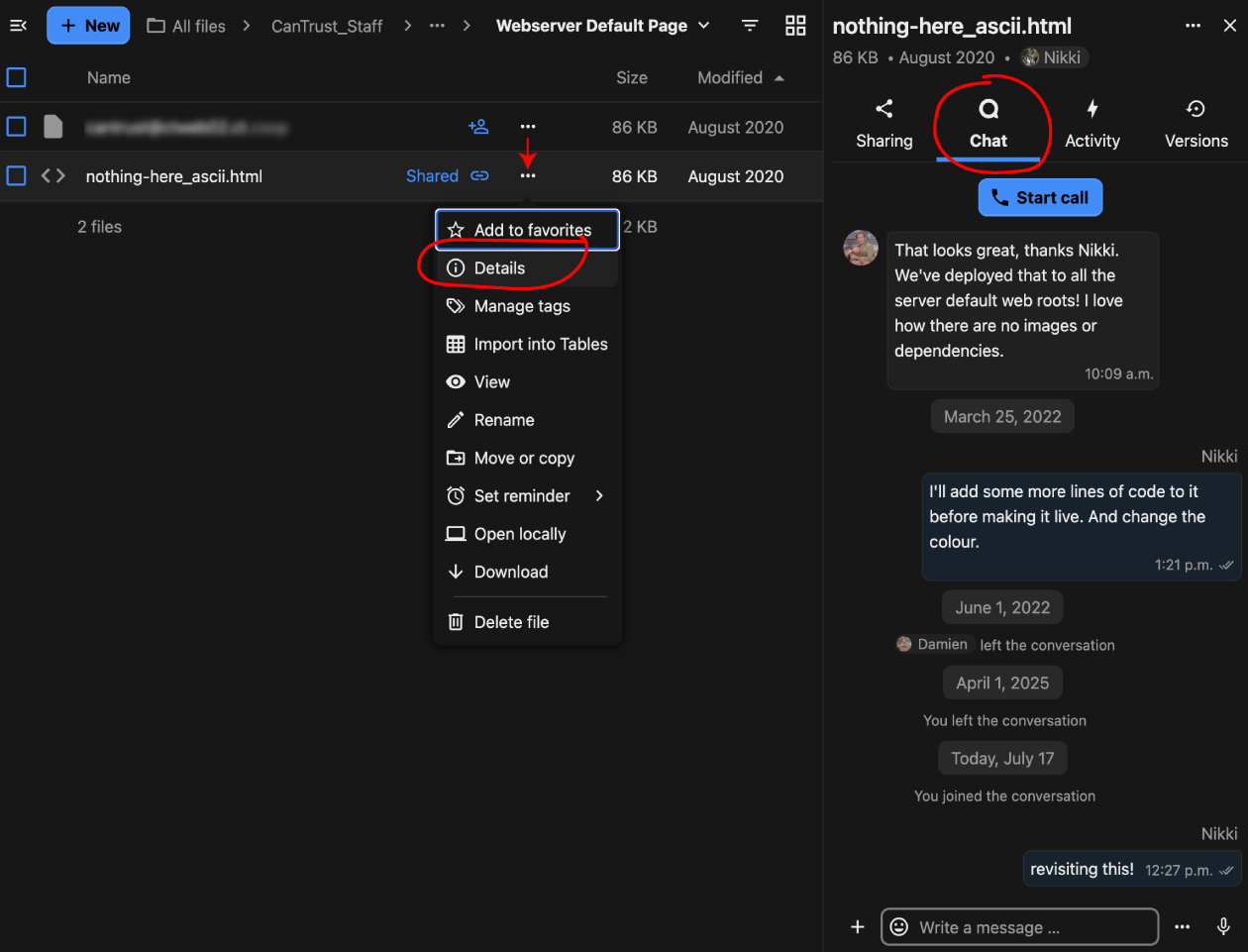Switch to the Versions tab
The image size is (1248, 952).
[1196, 124]
